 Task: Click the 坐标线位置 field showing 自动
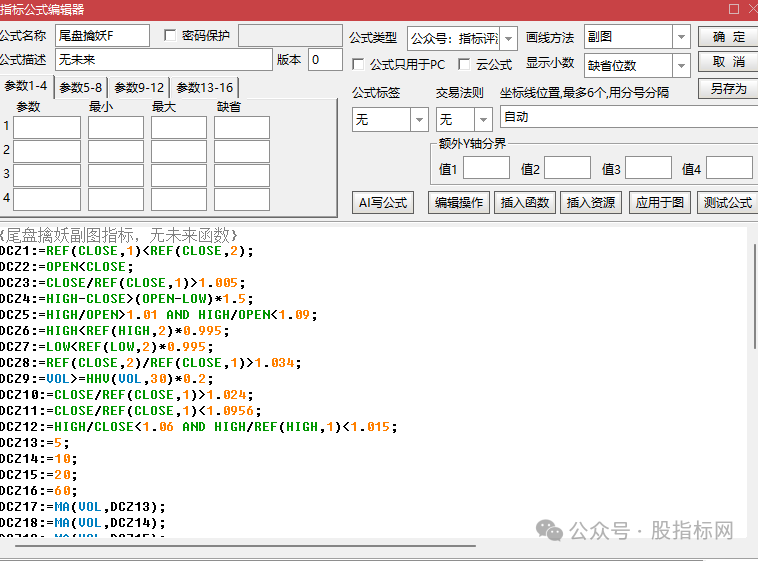629,117
